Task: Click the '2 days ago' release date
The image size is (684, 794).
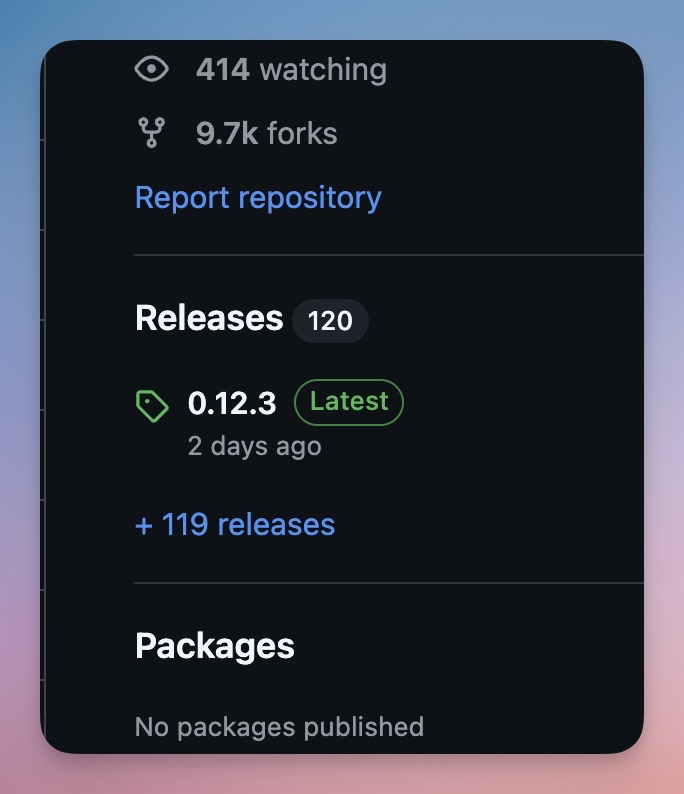Action: [255, 447]
